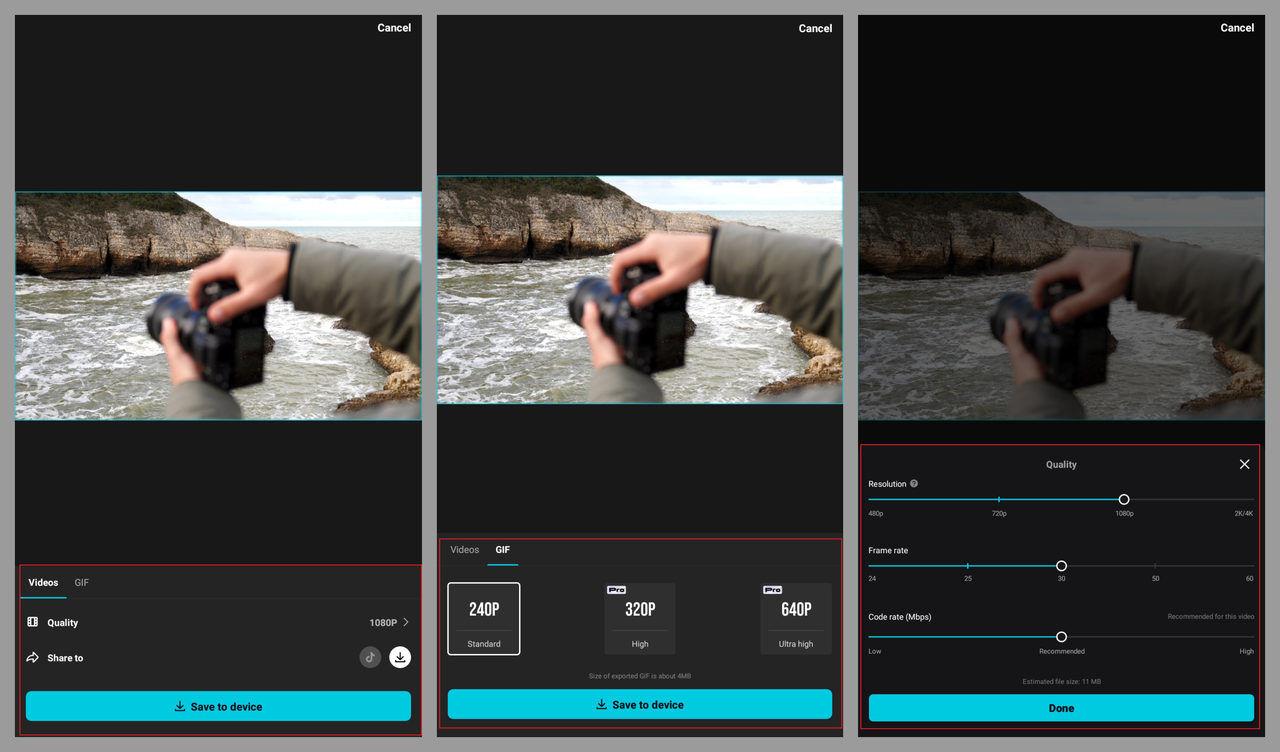The width and height of the screenshot is (1280, 752).
Task: Close the Quality settings panel with the X
Action: [1244, 464]
